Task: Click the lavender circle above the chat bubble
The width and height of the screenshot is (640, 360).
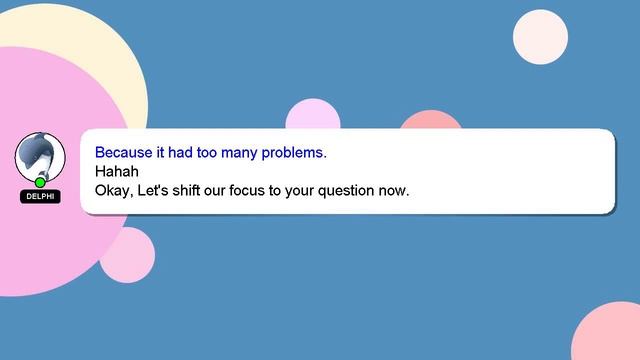Action: point(313,114)
